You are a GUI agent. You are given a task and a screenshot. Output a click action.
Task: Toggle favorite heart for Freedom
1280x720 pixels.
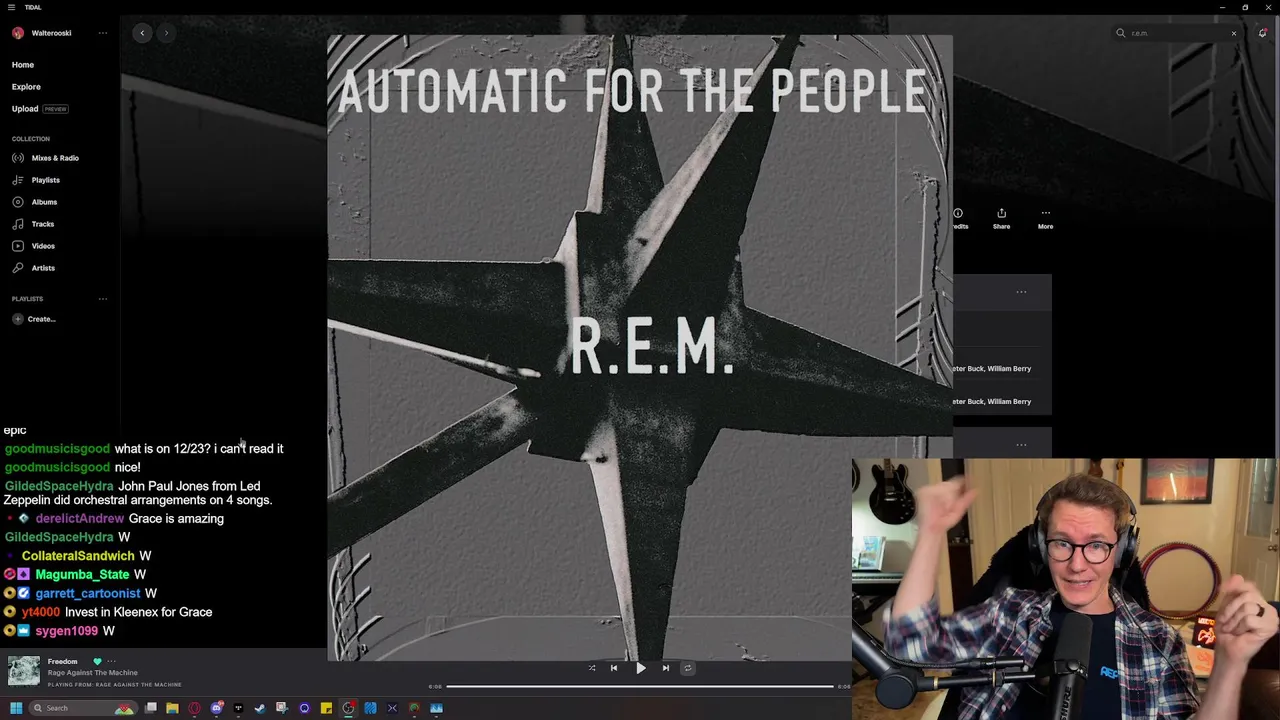tap(97, 661)
